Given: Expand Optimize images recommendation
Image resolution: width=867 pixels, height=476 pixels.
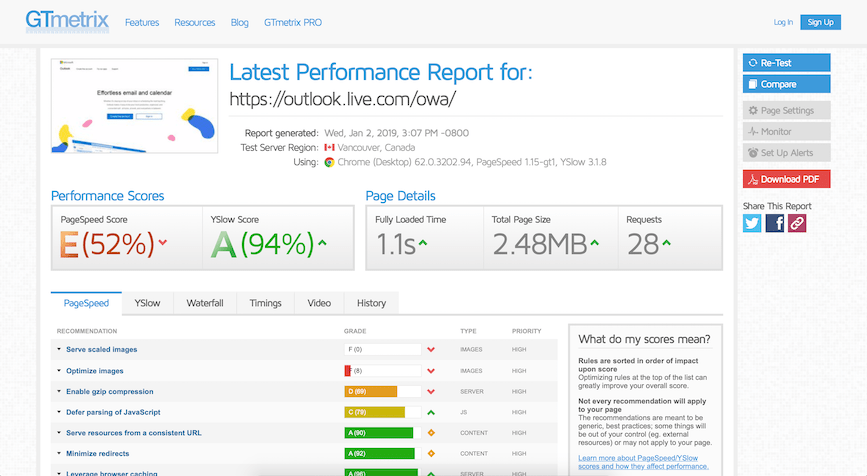Looking at the screenshot, I should coord(95,371).
